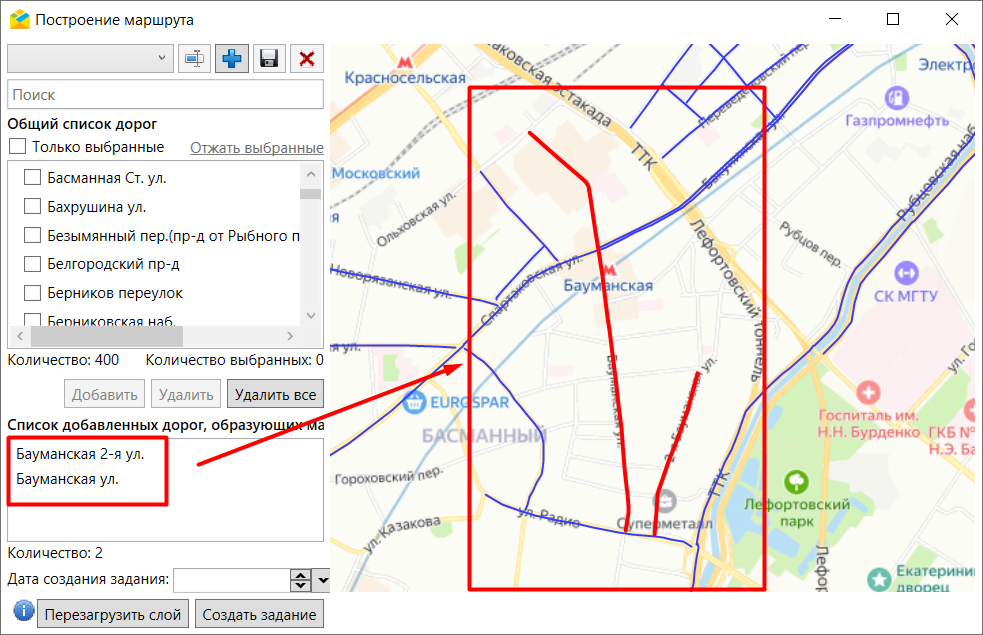983x635 pixels.
Task: Click the Отжать выбранные link
Action: pyautogui.click(x=256, y=148)
